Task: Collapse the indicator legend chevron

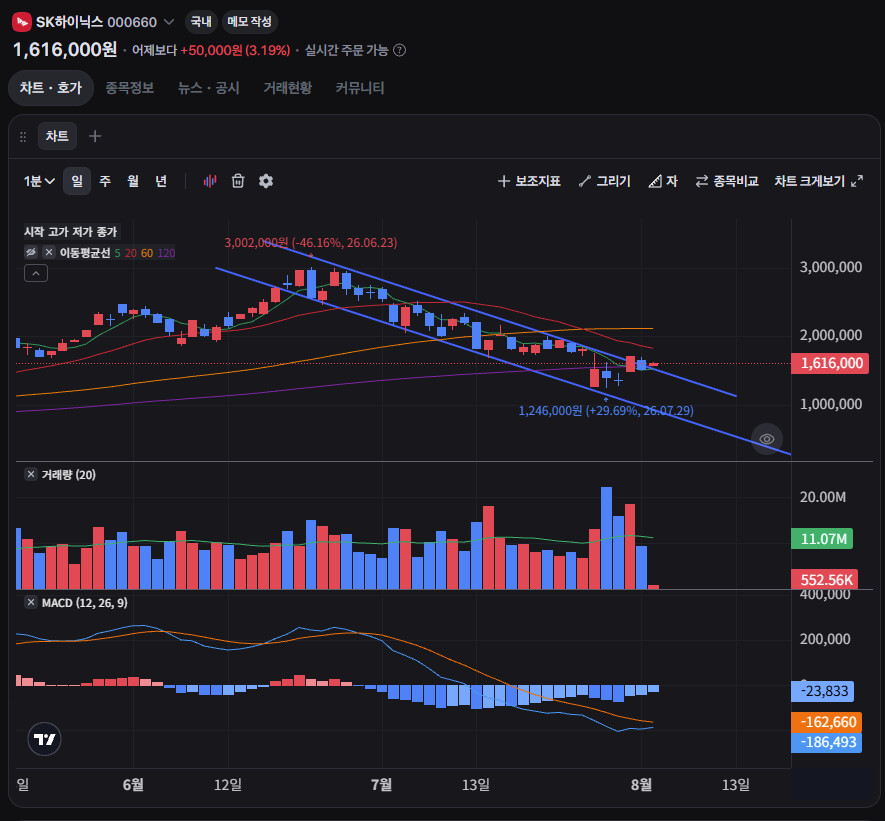Action: pyautogui.click(x=36, y=274)
